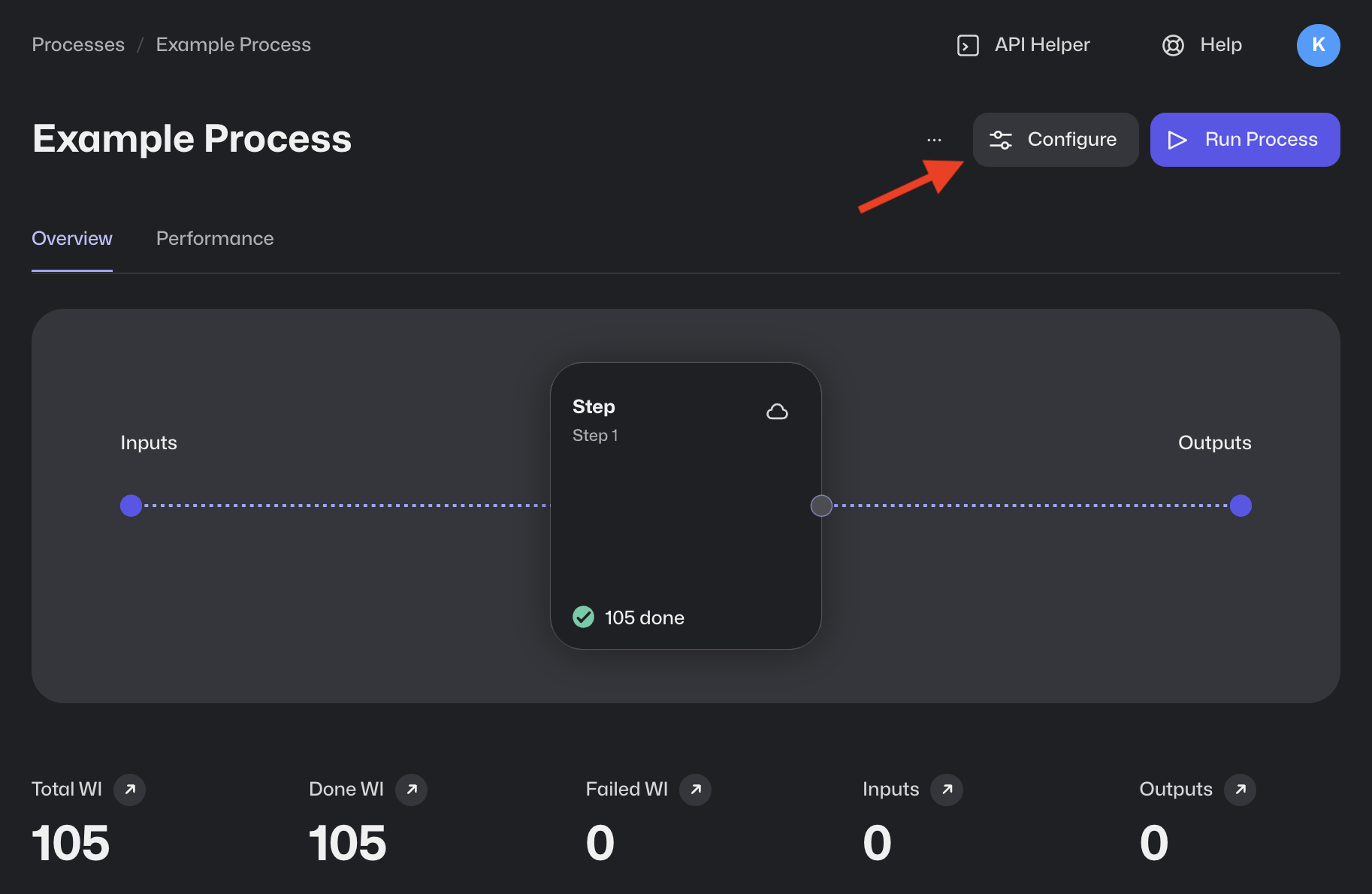Image resolution: width=1372 pixels, height=894 pixels.
Task: Click the step output connector node
Action: [x=821, y=506]
